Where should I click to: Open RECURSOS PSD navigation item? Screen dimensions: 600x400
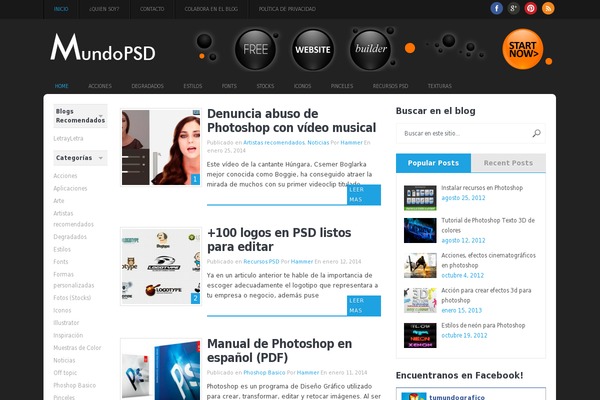click(390, 86)
